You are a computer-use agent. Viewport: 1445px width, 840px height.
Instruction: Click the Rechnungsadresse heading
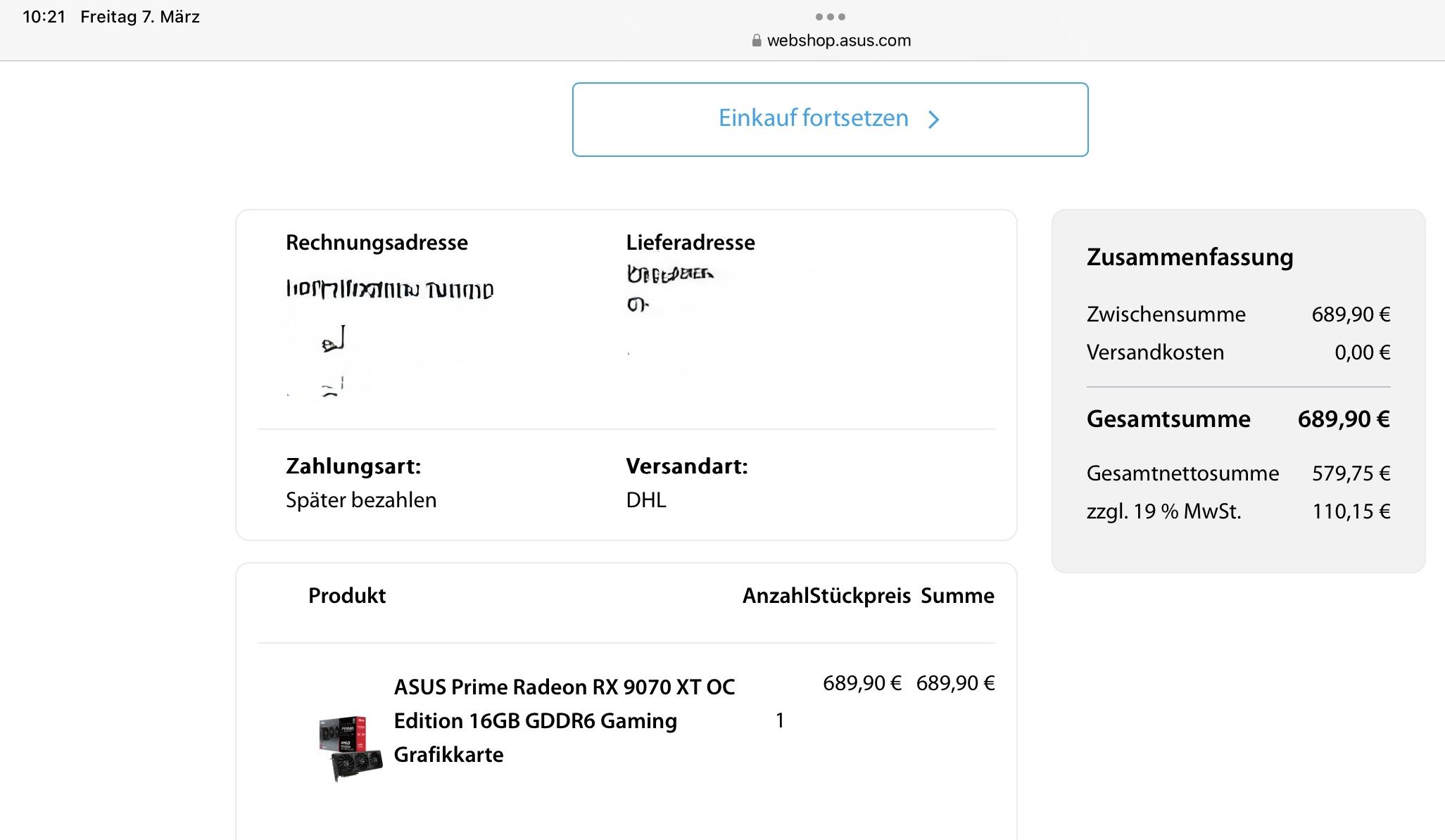377,243
